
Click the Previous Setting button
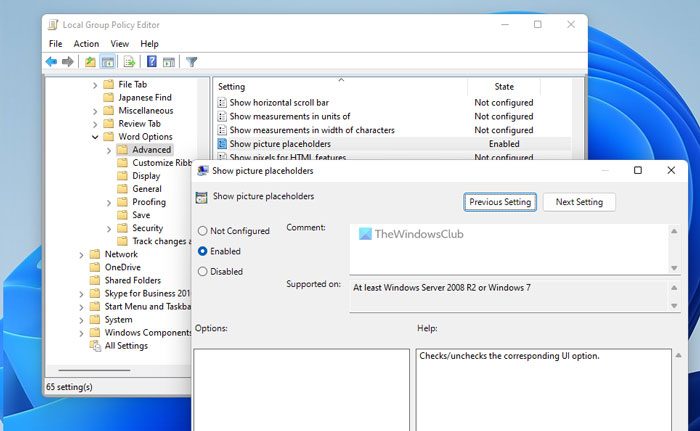point(500,202)
